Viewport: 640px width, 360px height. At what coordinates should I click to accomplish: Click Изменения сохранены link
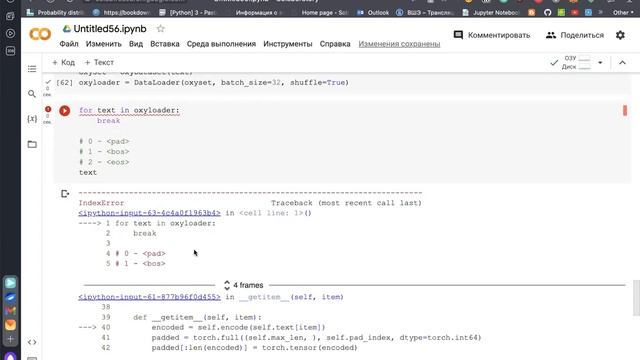(x=399, y=44)
